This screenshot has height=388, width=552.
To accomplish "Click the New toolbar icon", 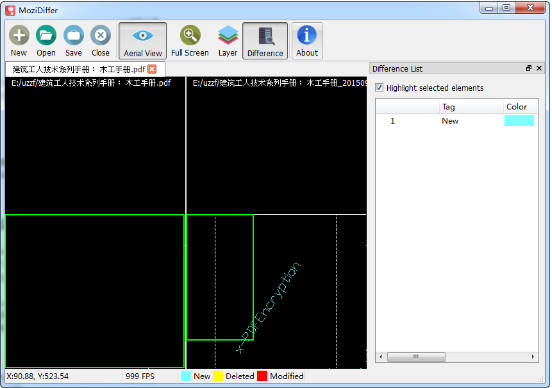I will point(19,41).
